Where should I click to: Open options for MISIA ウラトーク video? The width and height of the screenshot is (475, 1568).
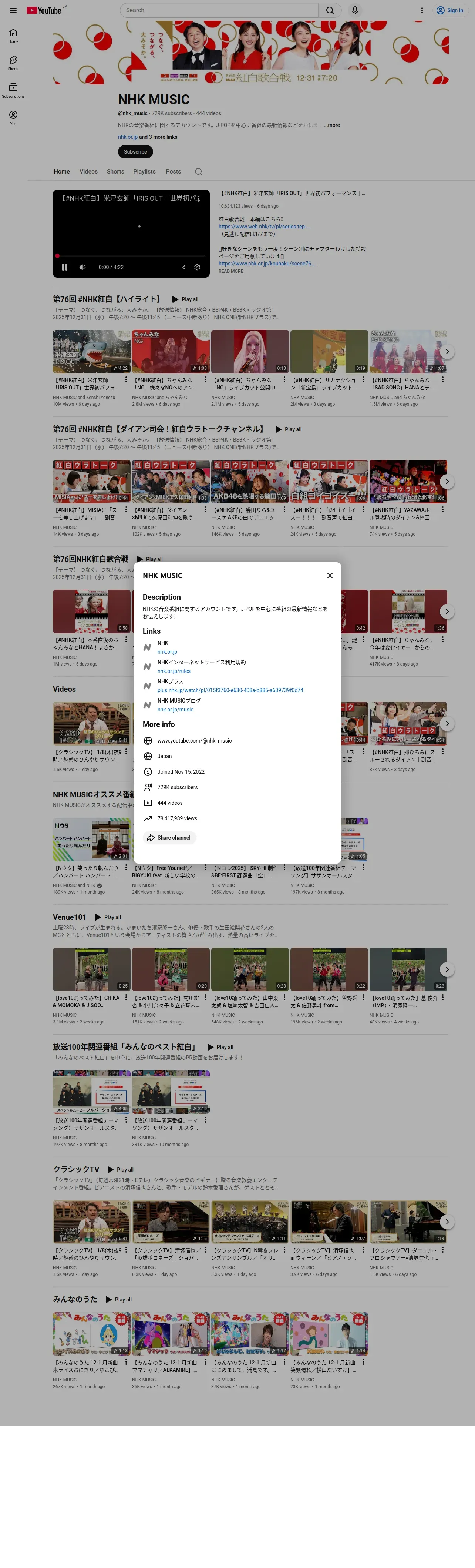127,509
